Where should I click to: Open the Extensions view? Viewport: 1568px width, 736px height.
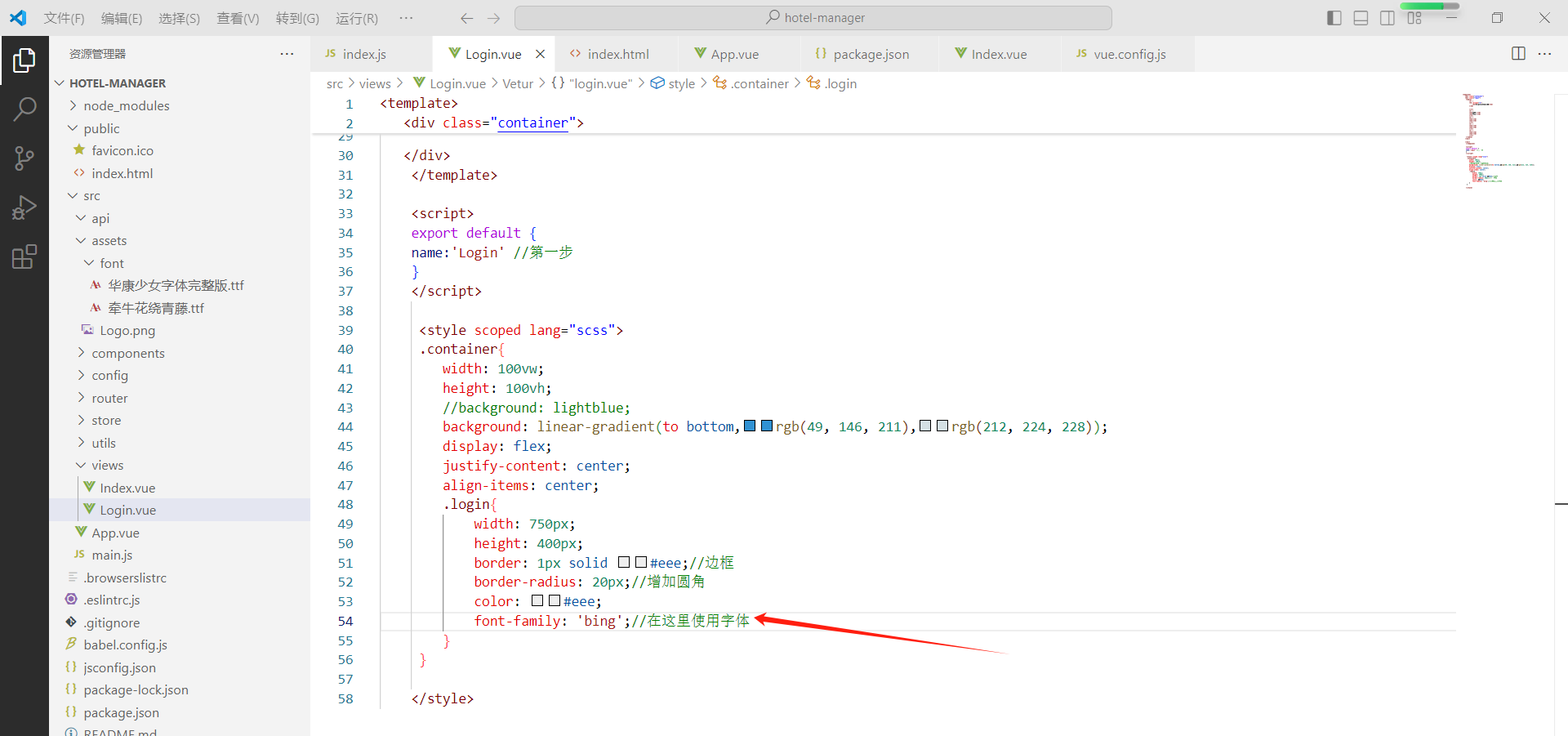pos(24,256)
